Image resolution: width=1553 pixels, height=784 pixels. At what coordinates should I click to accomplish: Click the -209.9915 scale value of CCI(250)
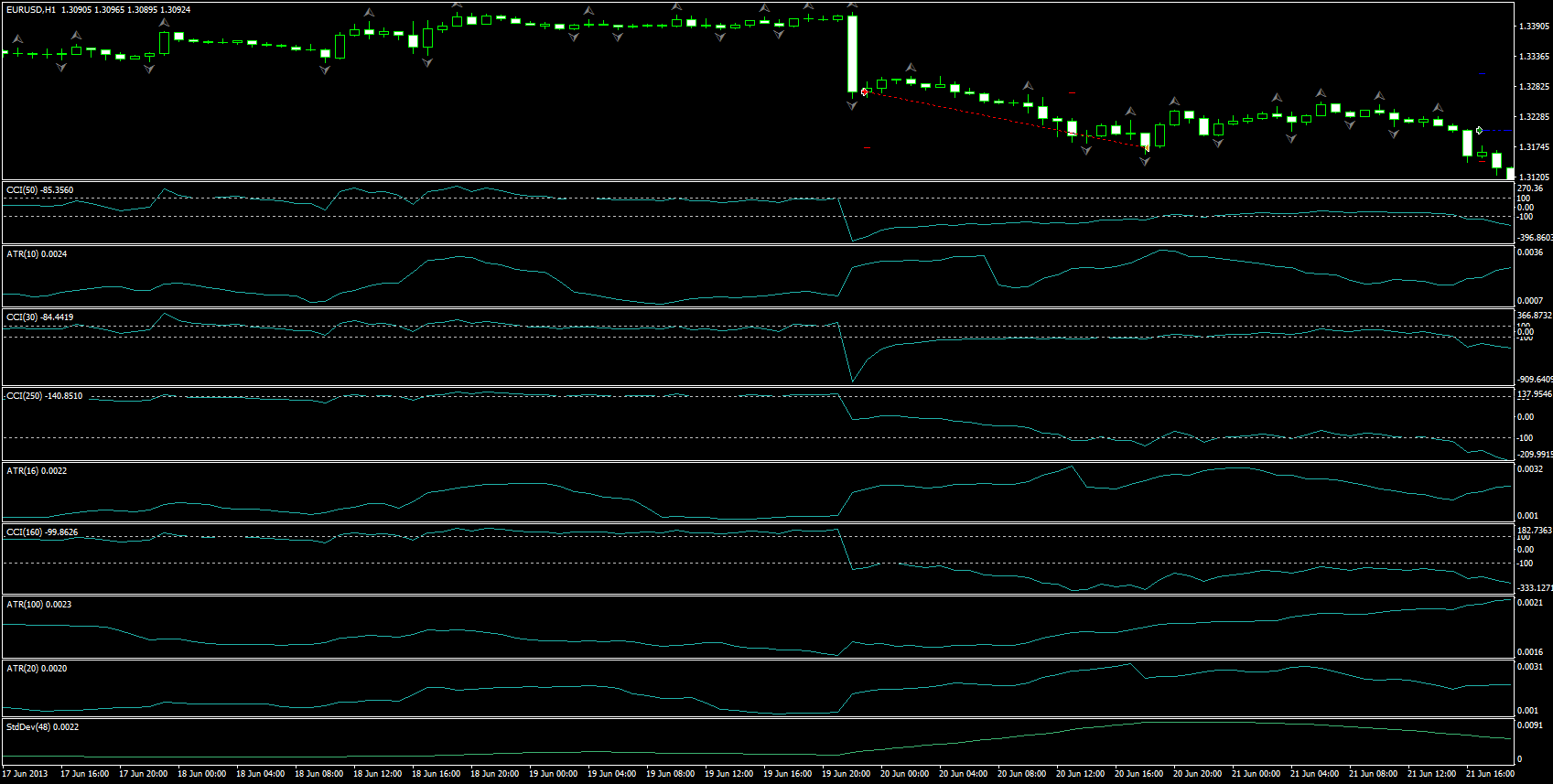point(1535,455)
